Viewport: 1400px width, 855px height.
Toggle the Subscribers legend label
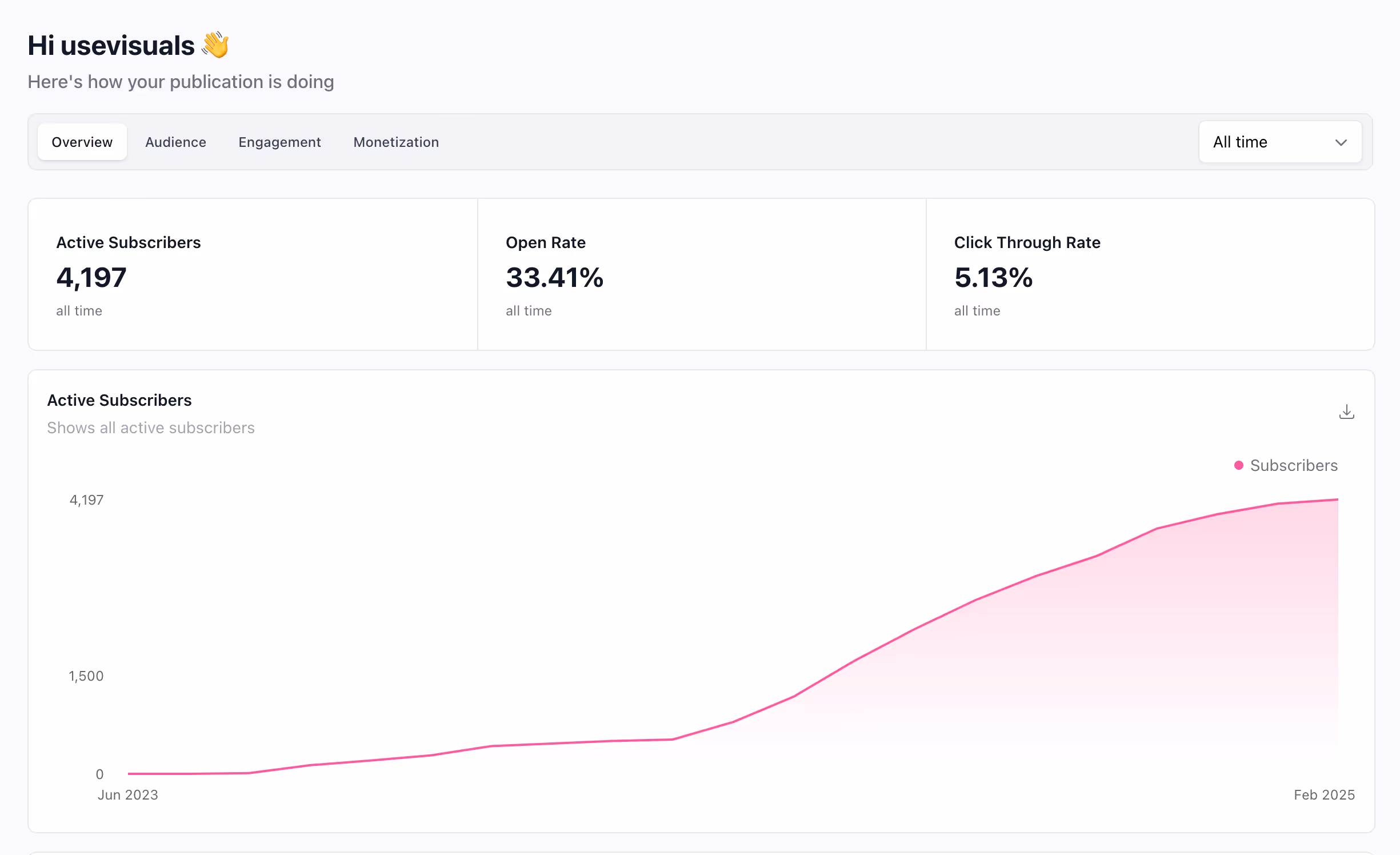(1294, 465)
